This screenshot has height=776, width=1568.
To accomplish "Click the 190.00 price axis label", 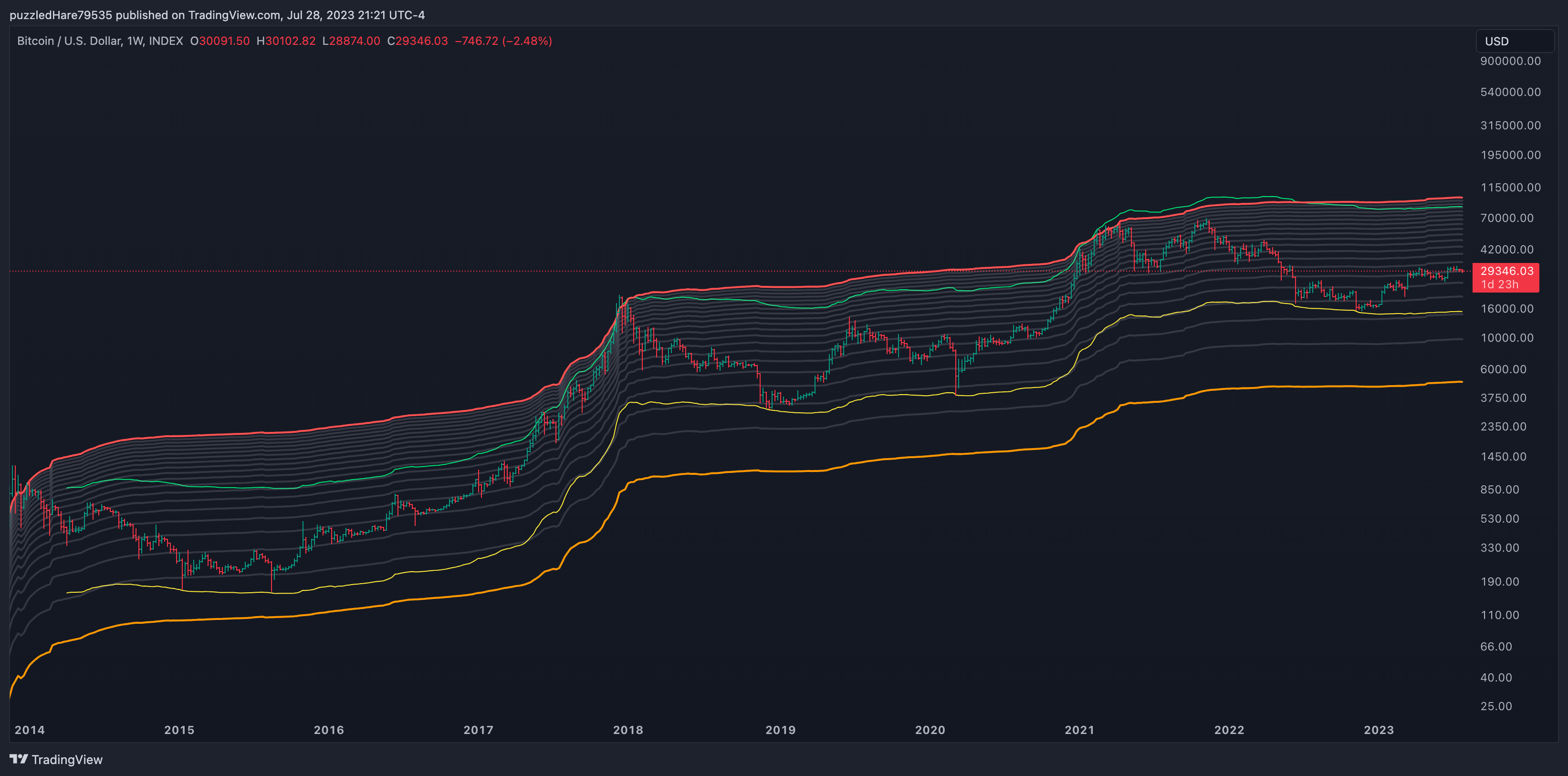I will [x=1500, y=582].
